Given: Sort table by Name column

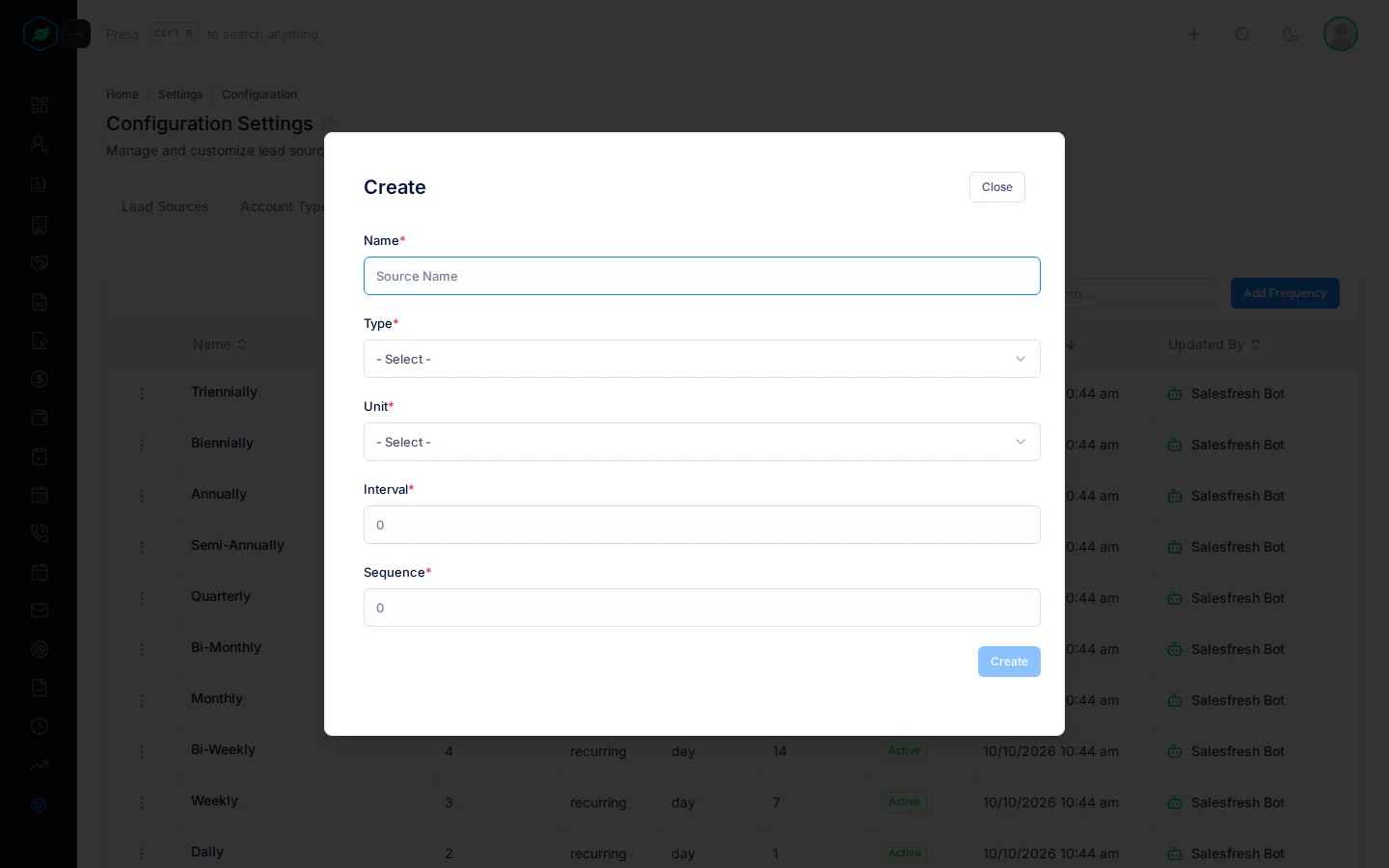Looking at the screenshot, I should click(220, 344).
